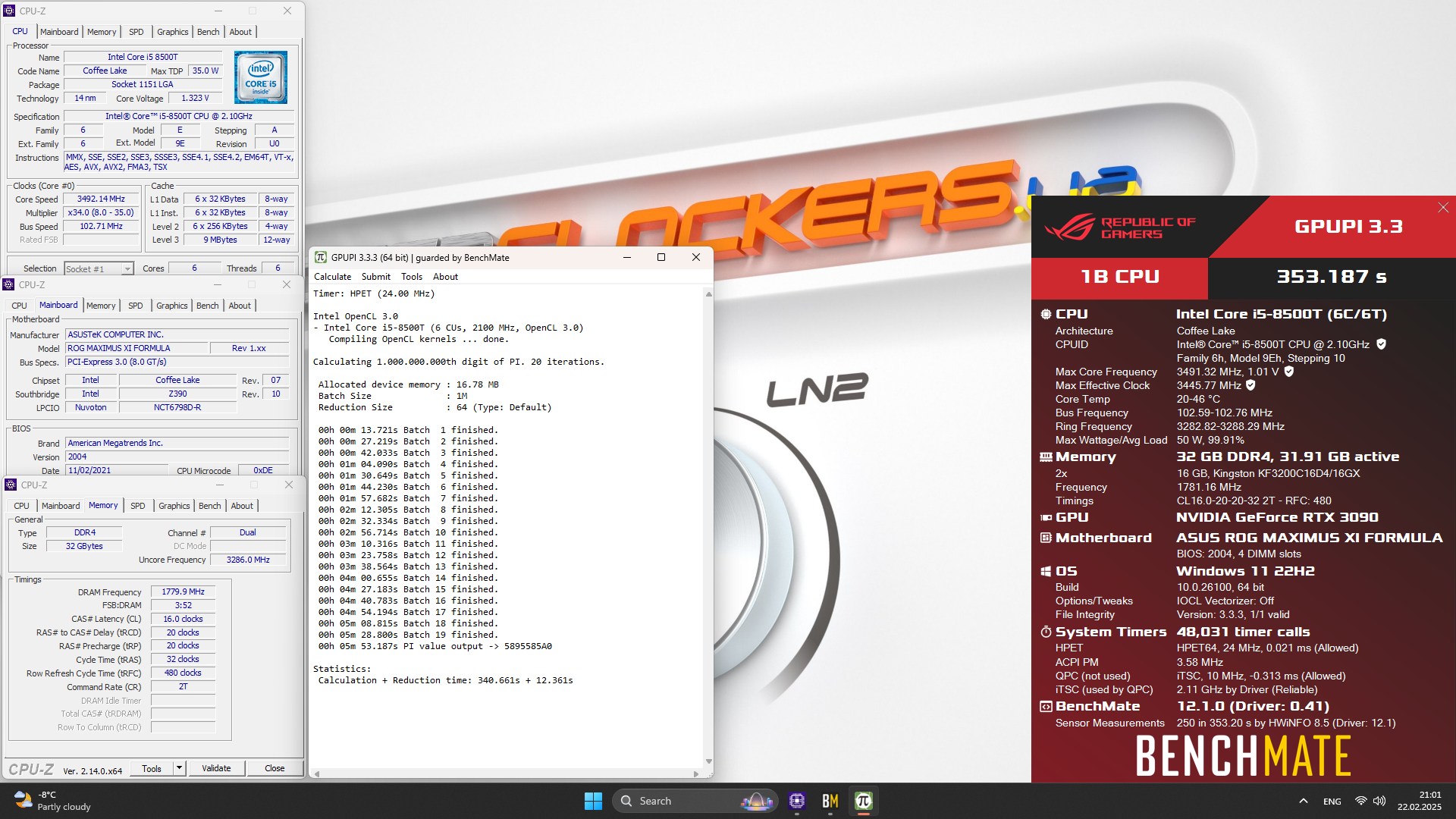Image resolution: width=1456 pixels, height=819 pixels.
Task: Open the Wi-Fi network tray icon
Action: click(x=1361, y=801)
